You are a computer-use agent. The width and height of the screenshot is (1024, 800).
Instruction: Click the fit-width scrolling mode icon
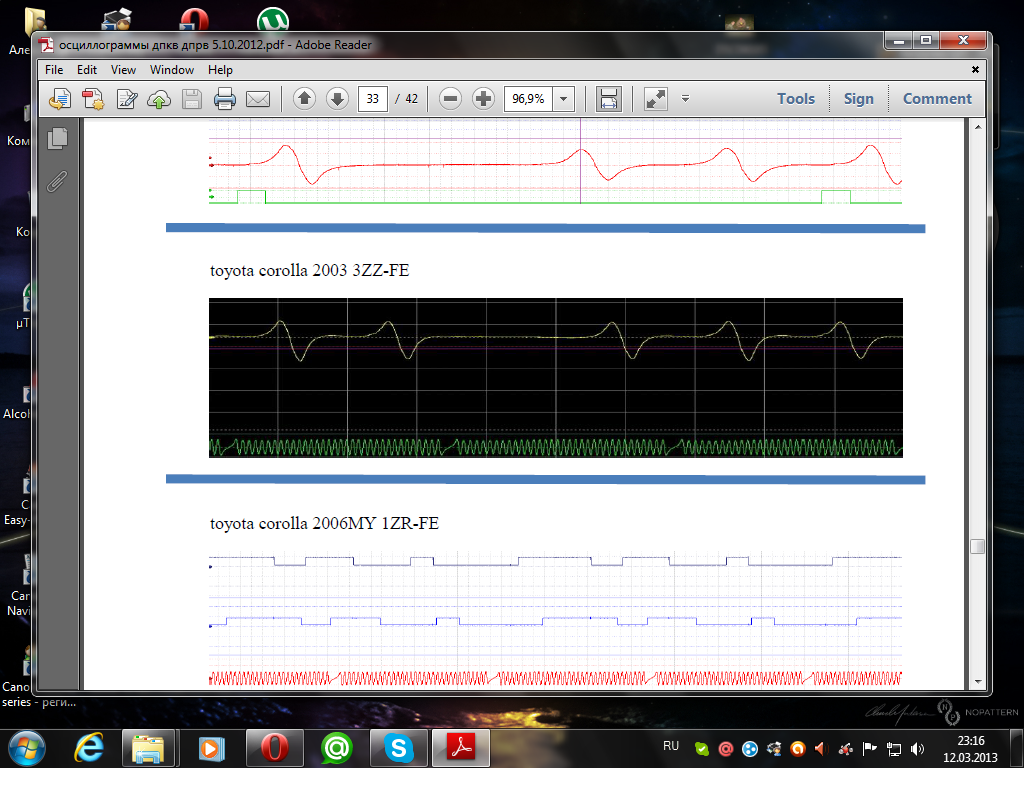click(x=609, y=99)
